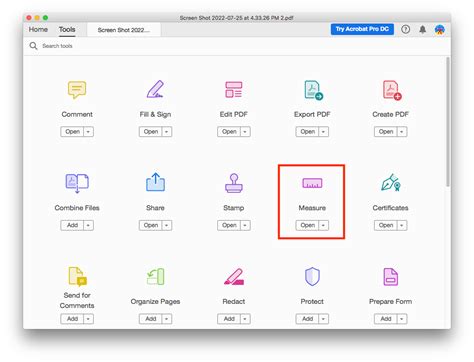
Task: Select the Measure ruler icon
Action: [x=312, y=183]
